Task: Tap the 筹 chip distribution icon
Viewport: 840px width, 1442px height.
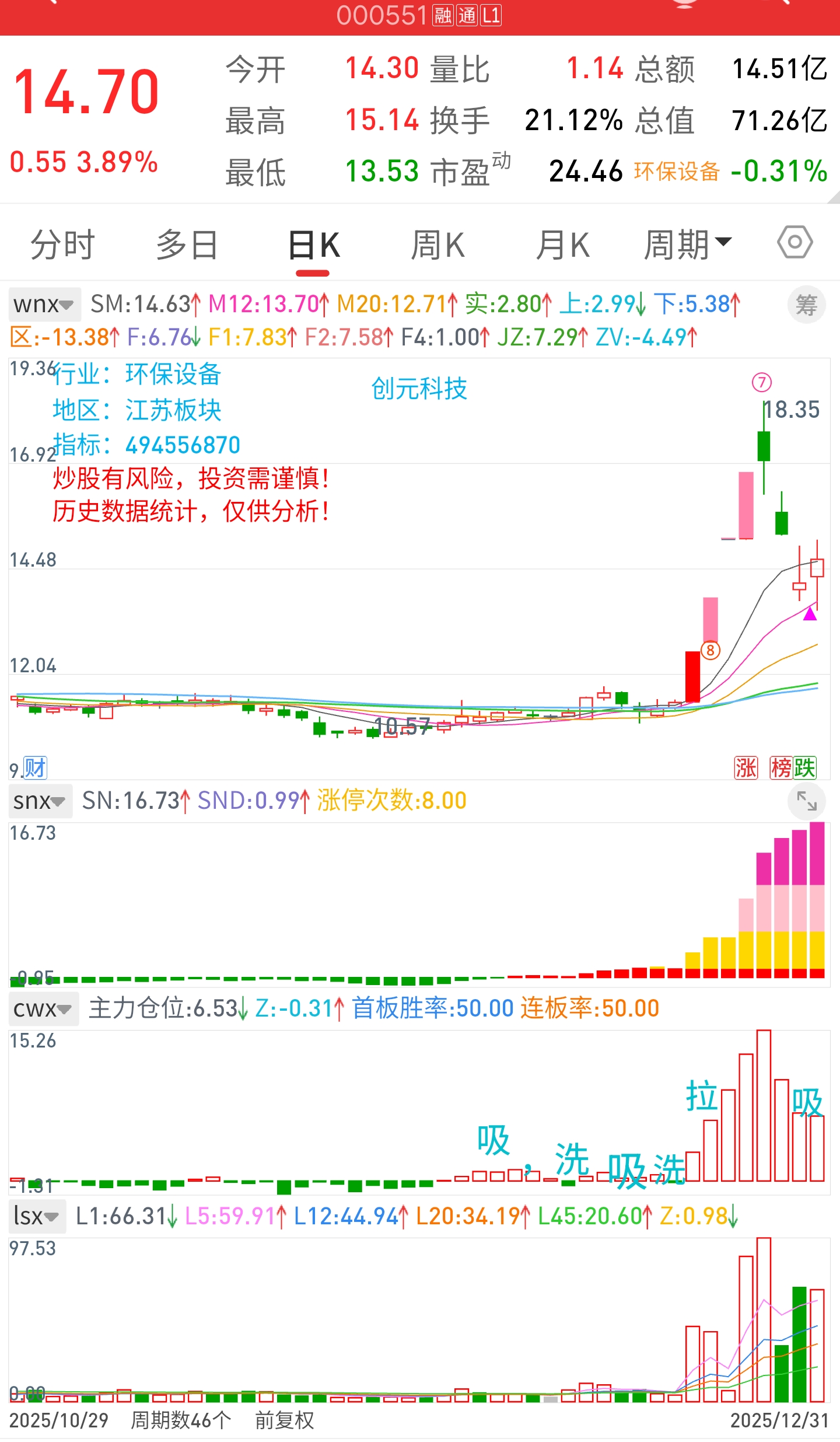Action: (807, 305)
